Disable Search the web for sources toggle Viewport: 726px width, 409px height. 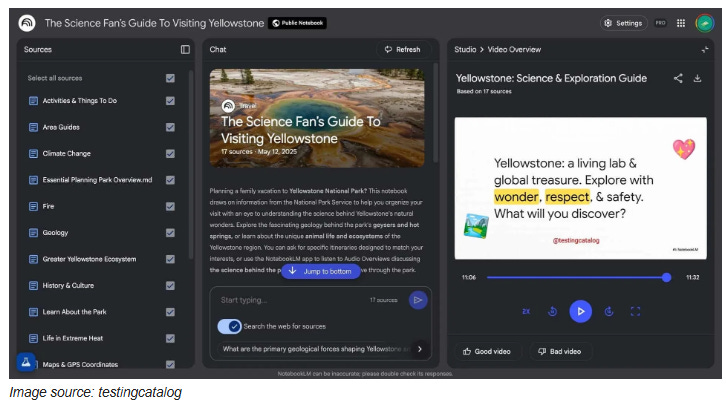coord(229,326)
